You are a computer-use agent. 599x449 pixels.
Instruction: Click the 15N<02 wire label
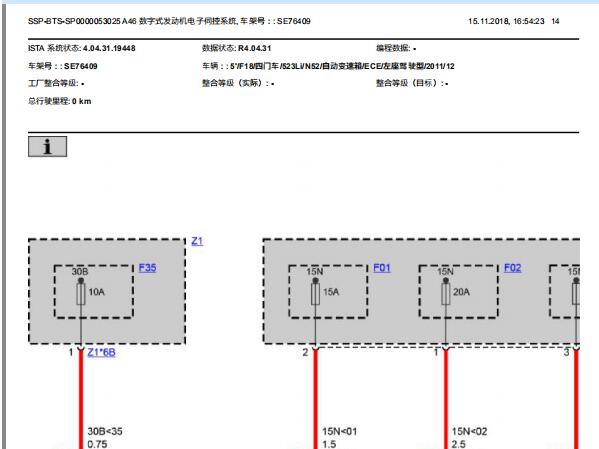(x=469, y=431)
